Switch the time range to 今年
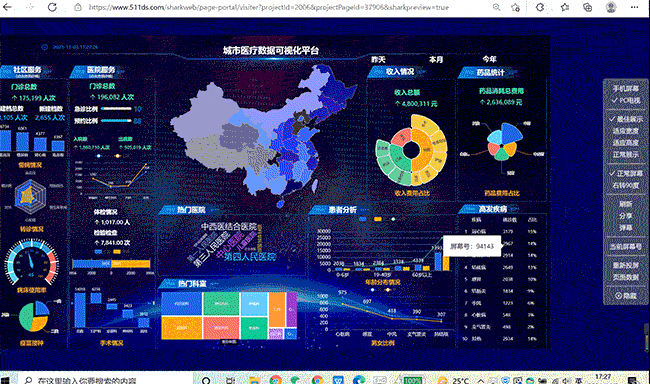This screenshot has width=650, height=384. 489,59
